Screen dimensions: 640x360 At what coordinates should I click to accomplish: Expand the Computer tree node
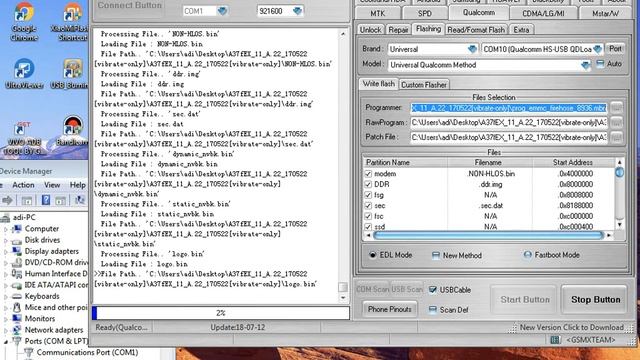click(x=6, y=229)
